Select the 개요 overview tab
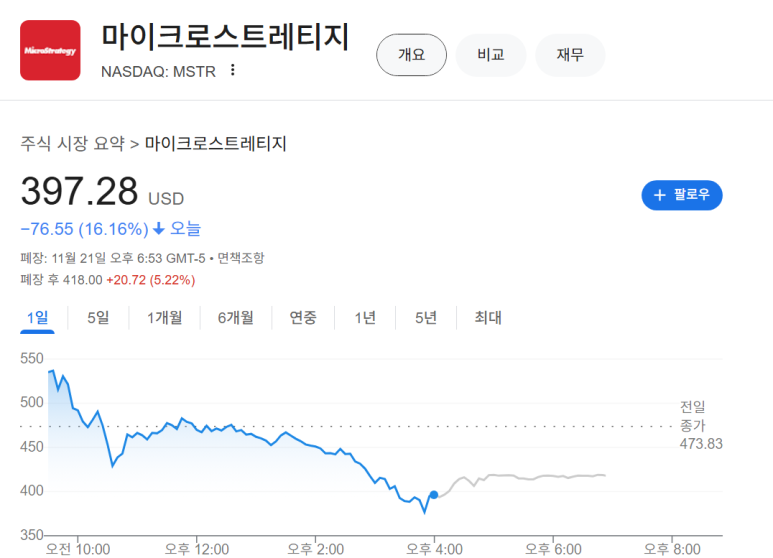The image size is (773, 558). click(x=411, y=55)
